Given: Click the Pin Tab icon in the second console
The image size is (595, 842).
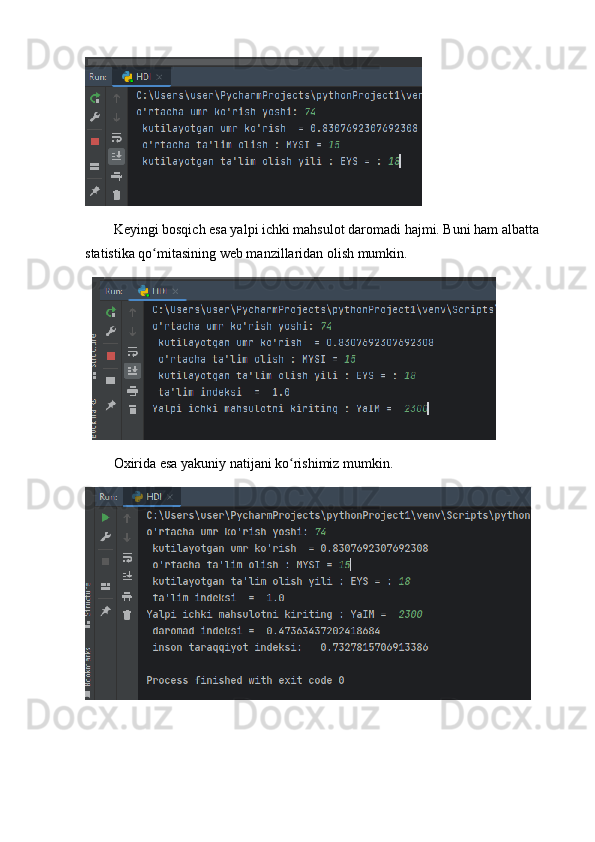Looking at the screenshot, I should click(111, 405).
